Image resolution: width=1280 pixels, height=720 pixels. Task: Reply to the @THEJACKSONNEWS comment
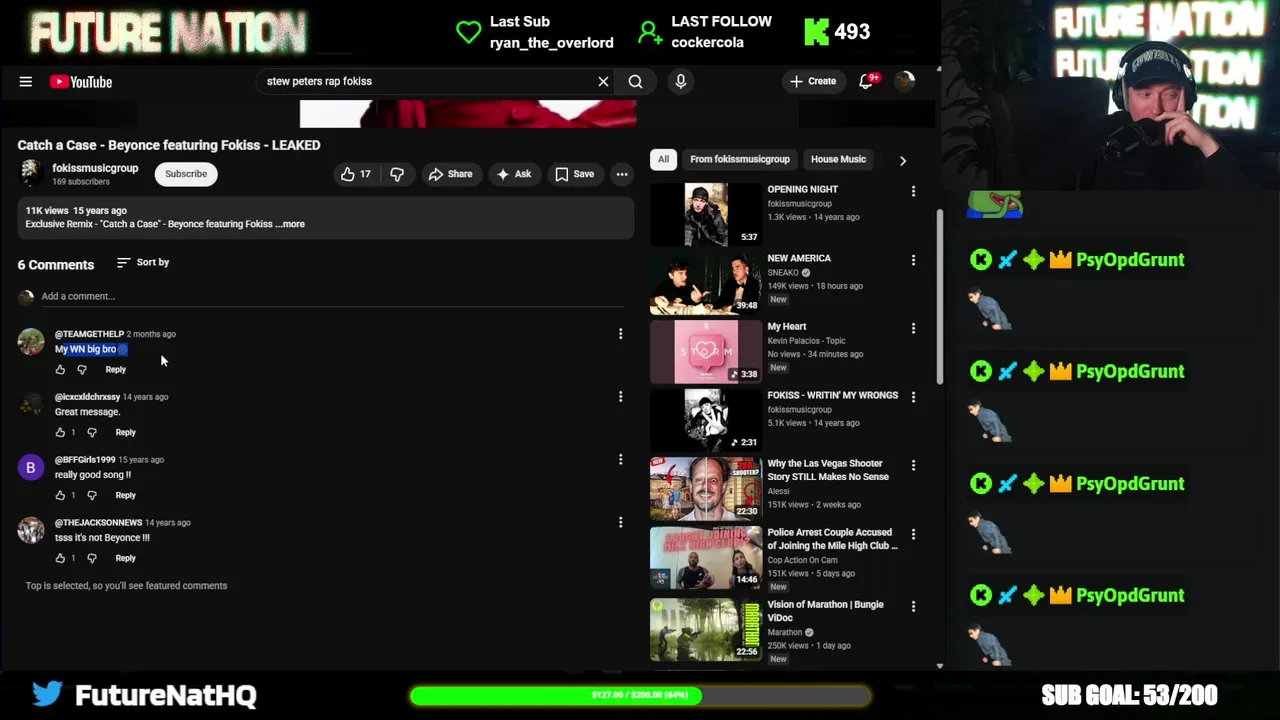(x=125, y=559)
